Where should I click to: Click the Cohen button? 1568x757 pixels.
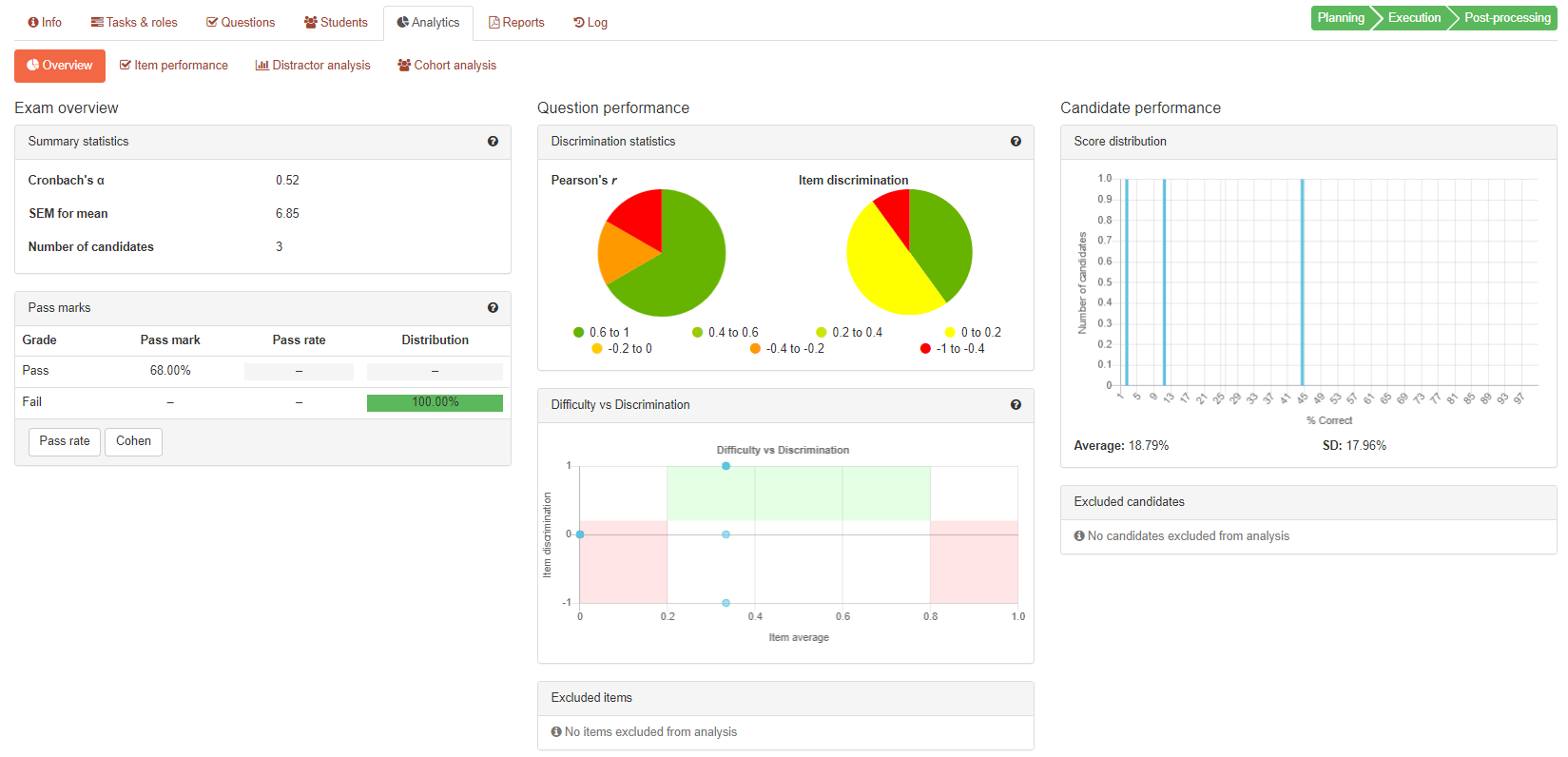(133, 441)
